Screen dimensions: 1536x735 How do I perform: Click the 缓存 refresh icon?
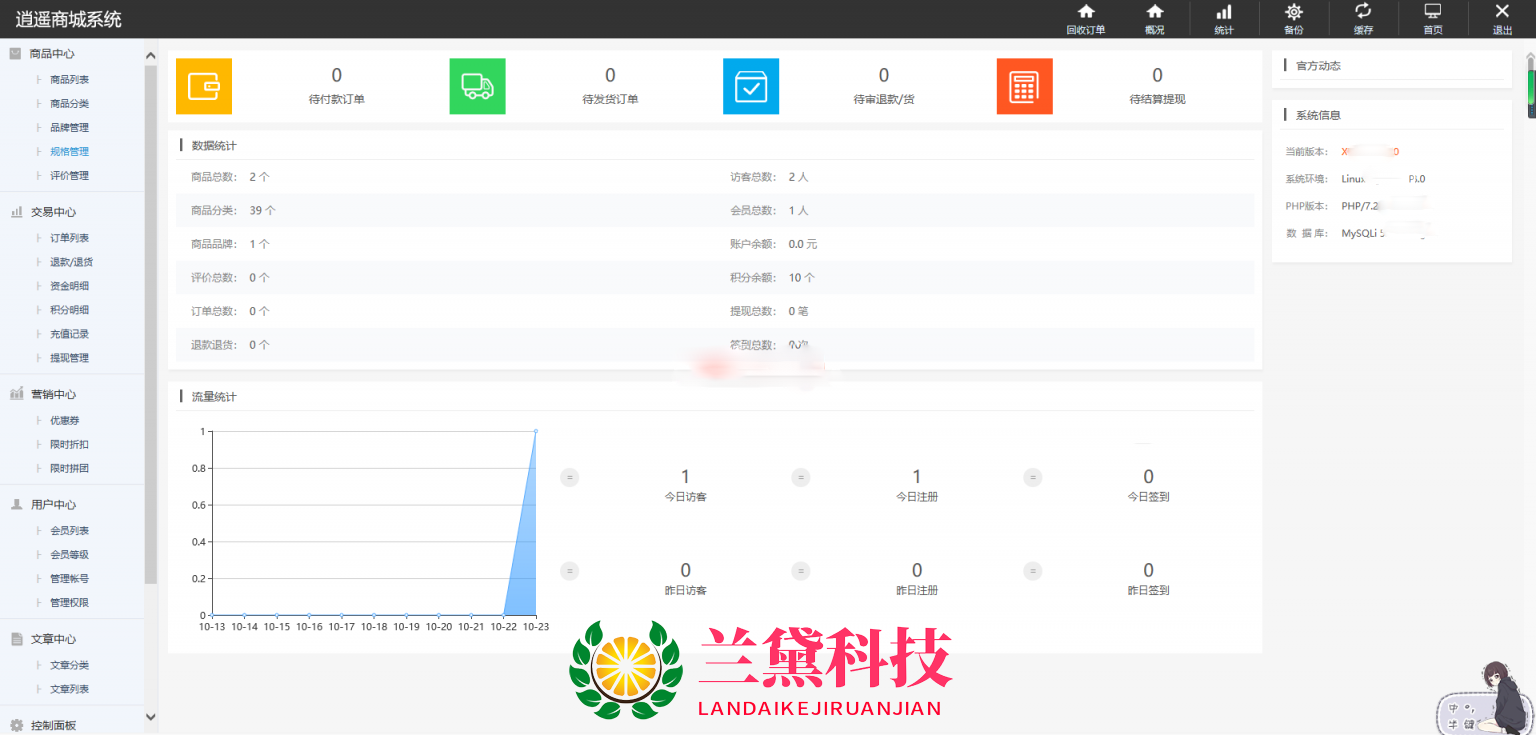[x=1363, y=12]
